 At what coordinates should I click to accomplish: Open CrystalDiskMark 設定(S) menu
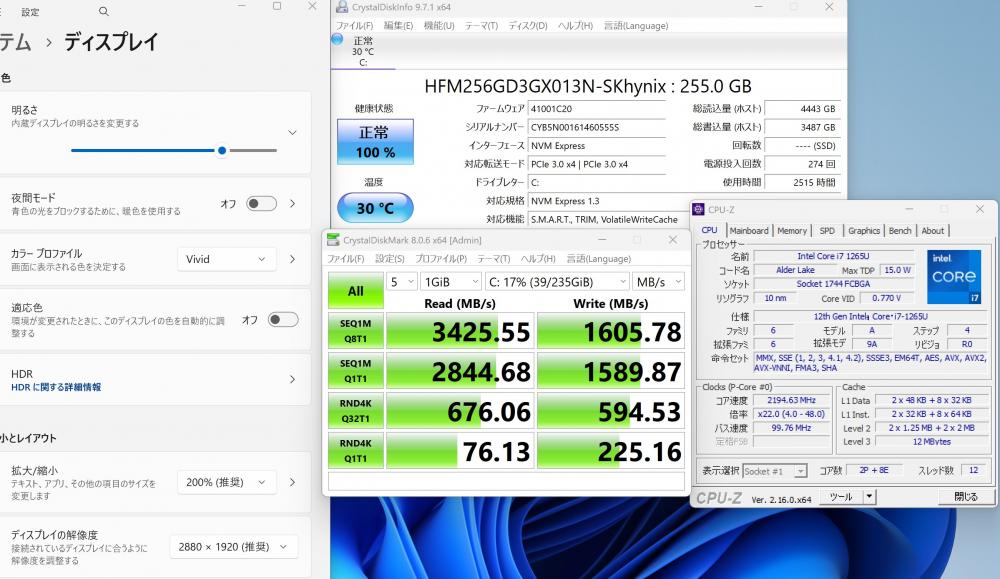390,258
